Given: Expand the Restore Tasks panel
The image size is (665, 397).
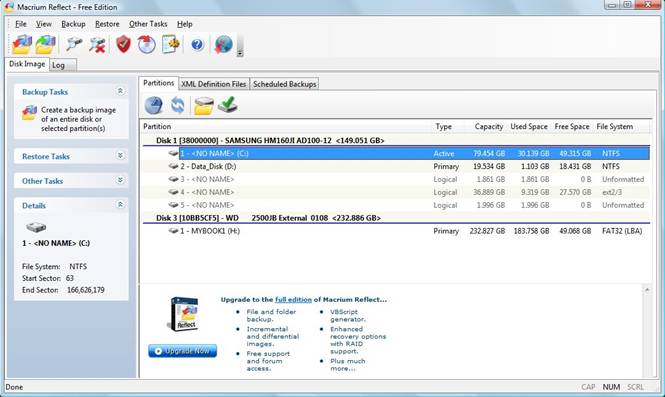Looking at the screenshot, I should tap(120, 156).
